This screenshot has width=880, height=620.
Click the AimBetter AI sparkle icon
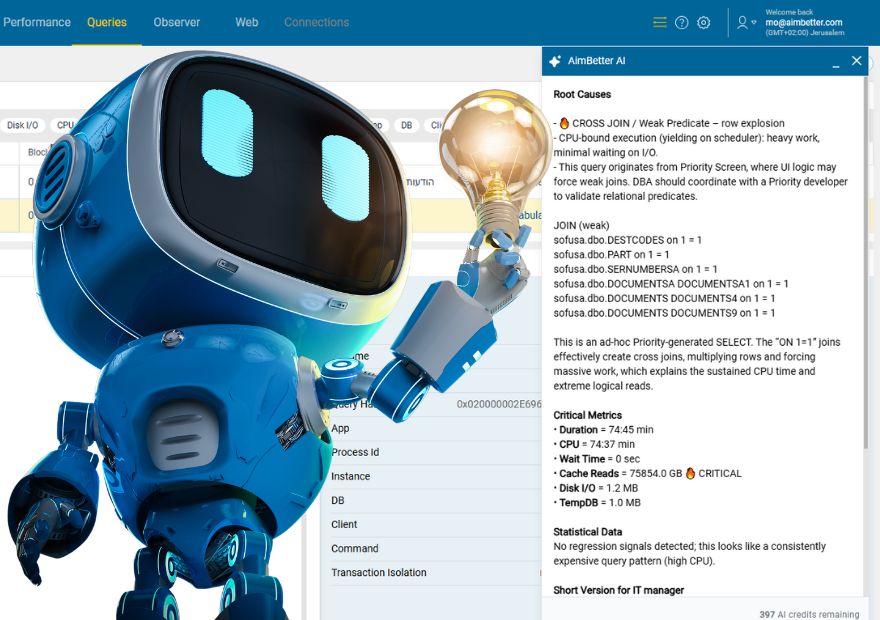[555, 61]
